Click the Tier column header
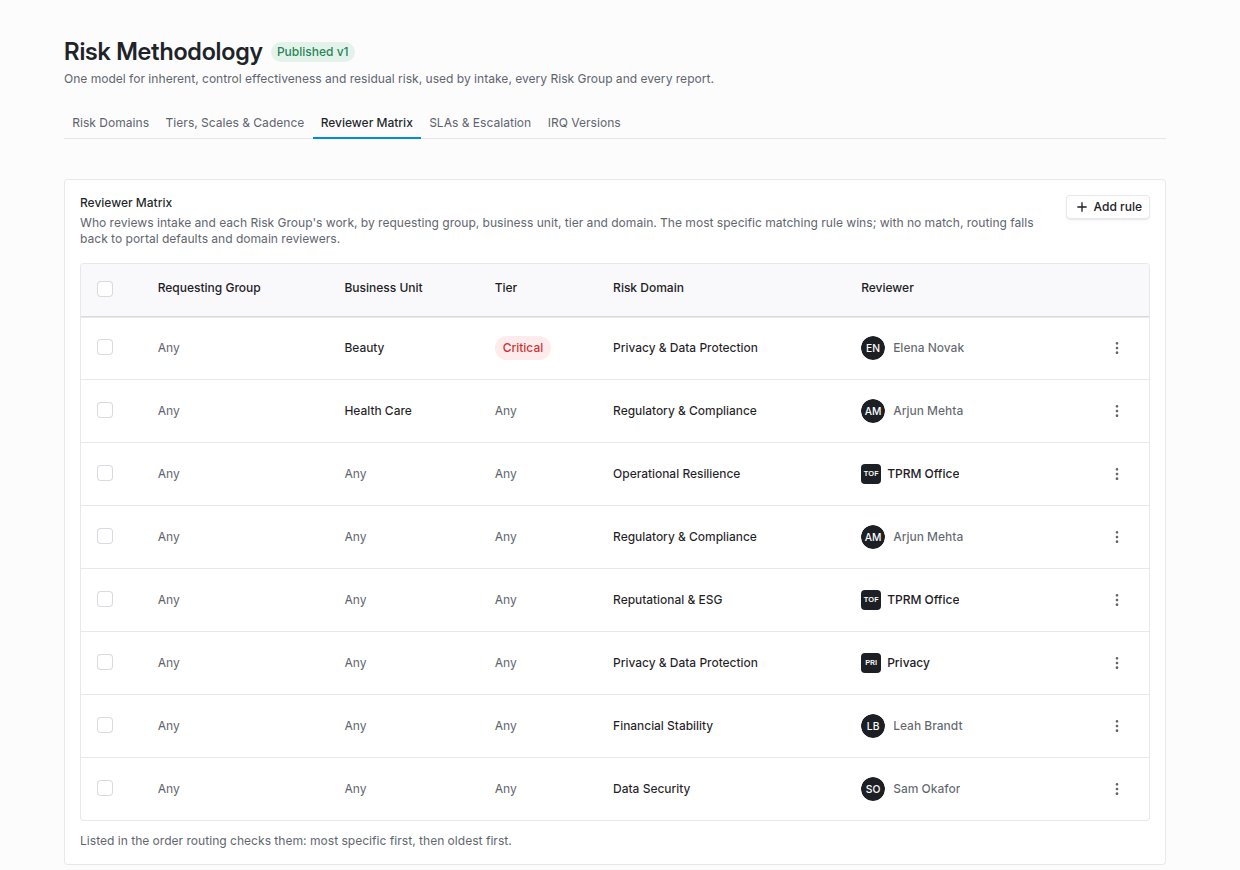Image resolution: width=1240 pixels, height=870 pixels. tap(506, 288)
